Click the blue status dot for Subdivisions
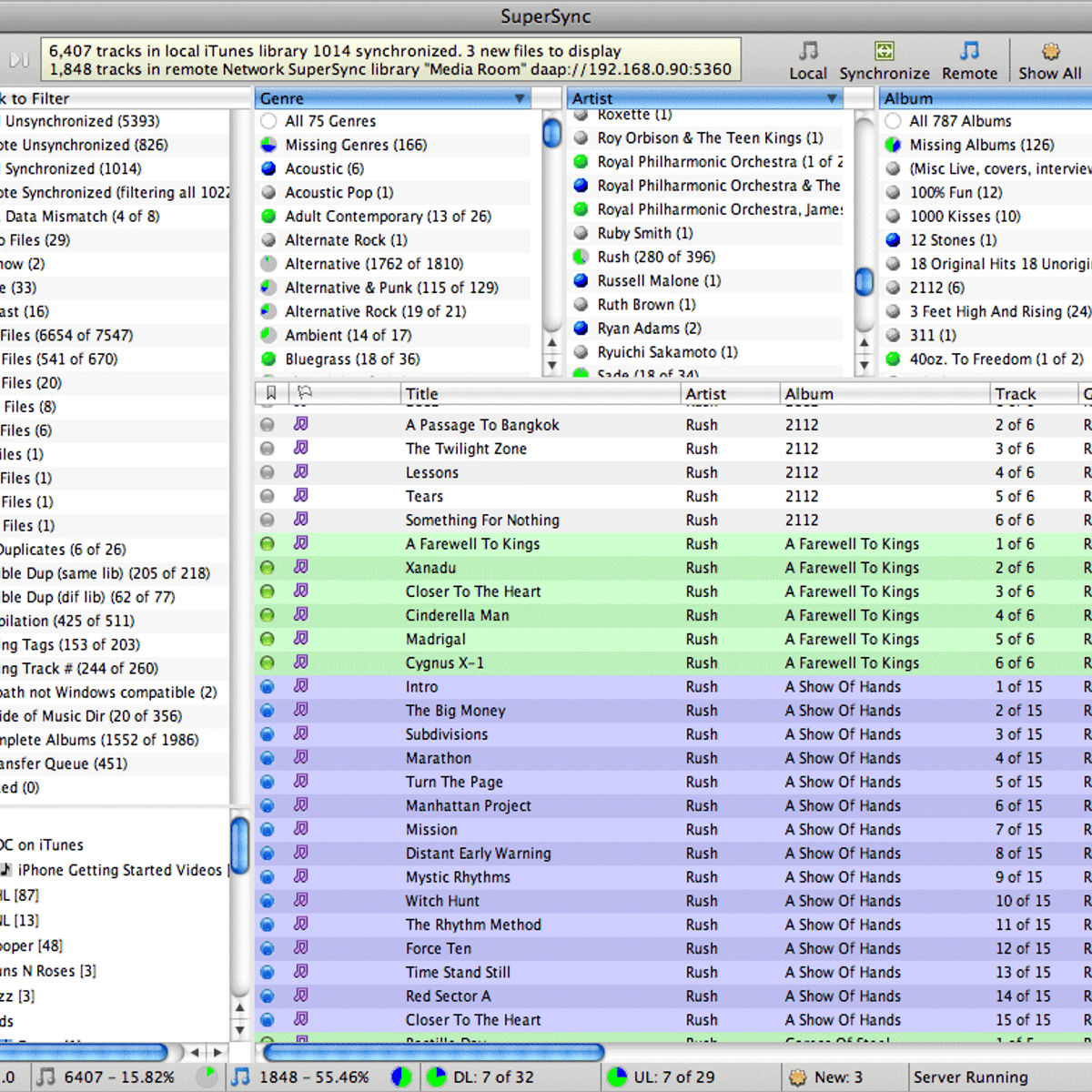1092x1092 pixels. point(267,734)
